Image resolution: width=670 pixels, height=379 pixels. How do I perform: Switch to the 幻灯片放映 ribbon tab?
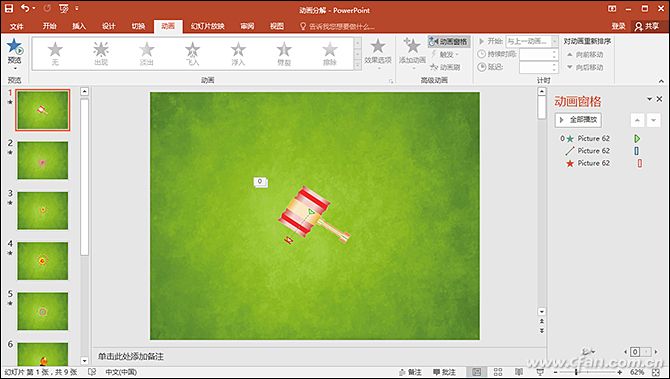tap(207, 26)
